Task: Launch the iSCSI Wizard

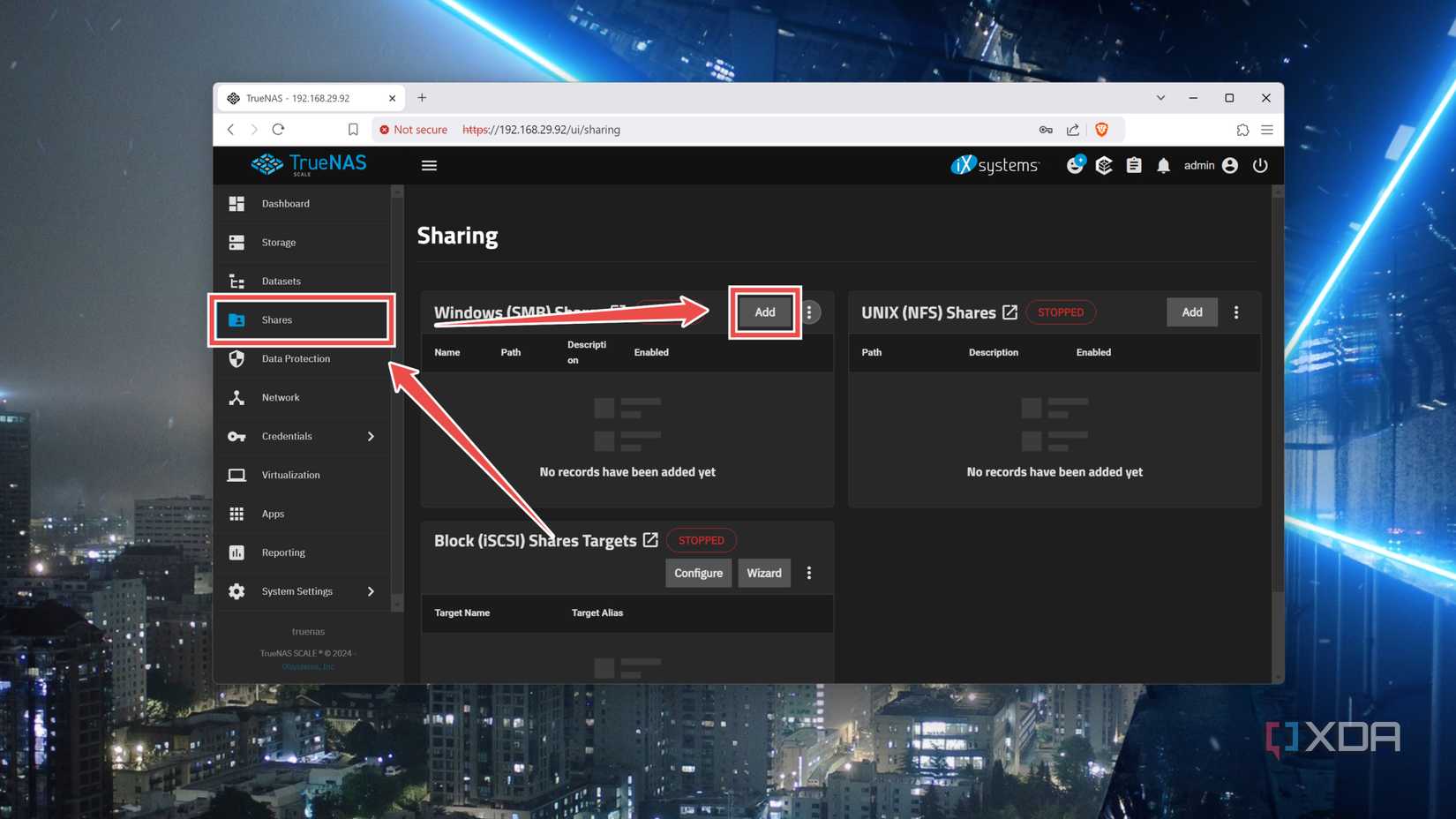Action: (x=763, y=573)
